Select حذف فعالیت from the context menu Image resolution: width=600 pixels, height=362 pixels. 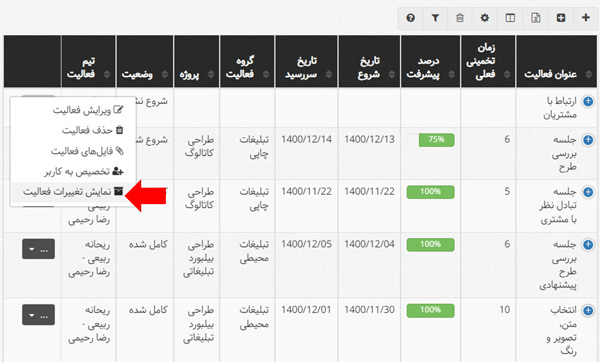(73, 130)
